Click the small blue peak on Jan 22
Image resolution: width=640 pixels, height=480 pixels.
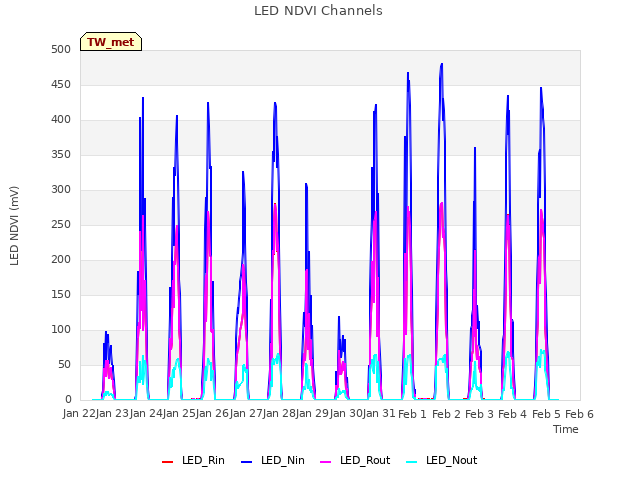pyautogui.click(x=106, y=332)
